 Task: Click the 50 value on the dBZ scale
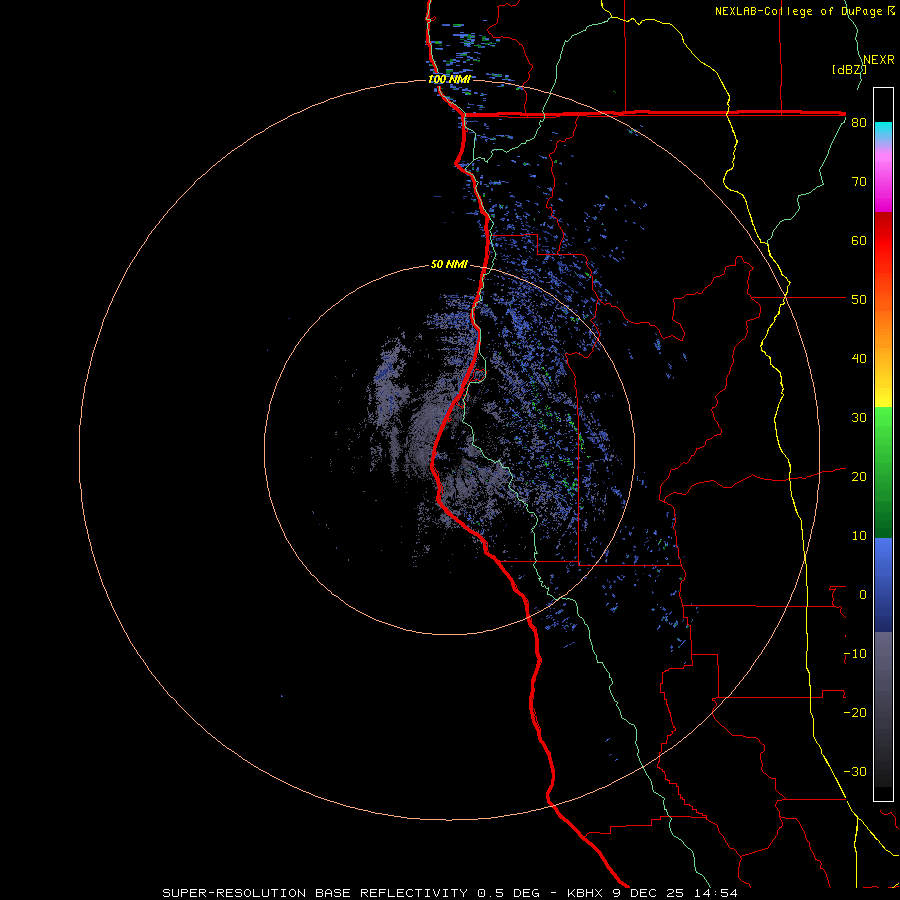coord(859,300)
